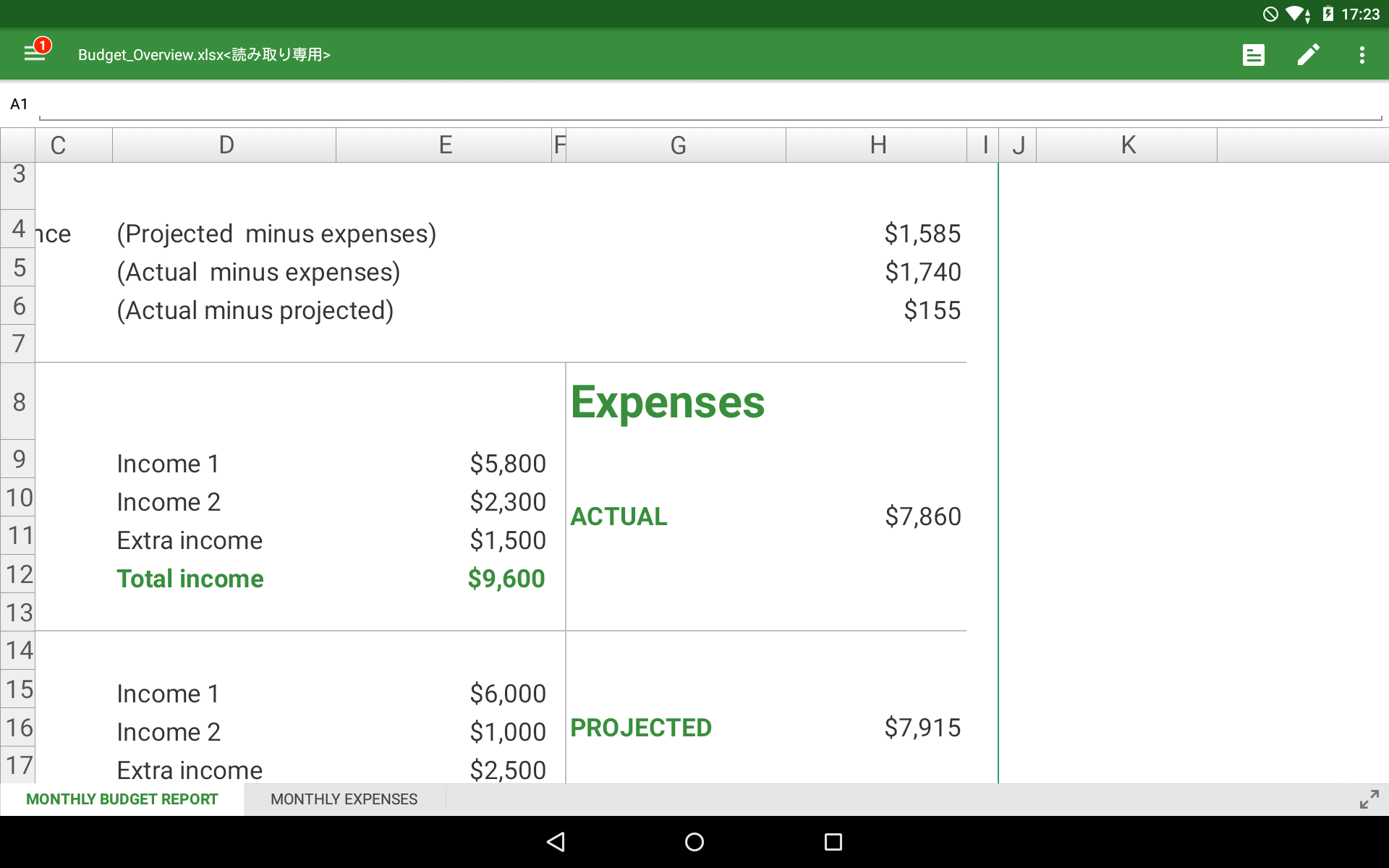
Task: Select the Income 1 label in row 9
Action: [168, 464]
